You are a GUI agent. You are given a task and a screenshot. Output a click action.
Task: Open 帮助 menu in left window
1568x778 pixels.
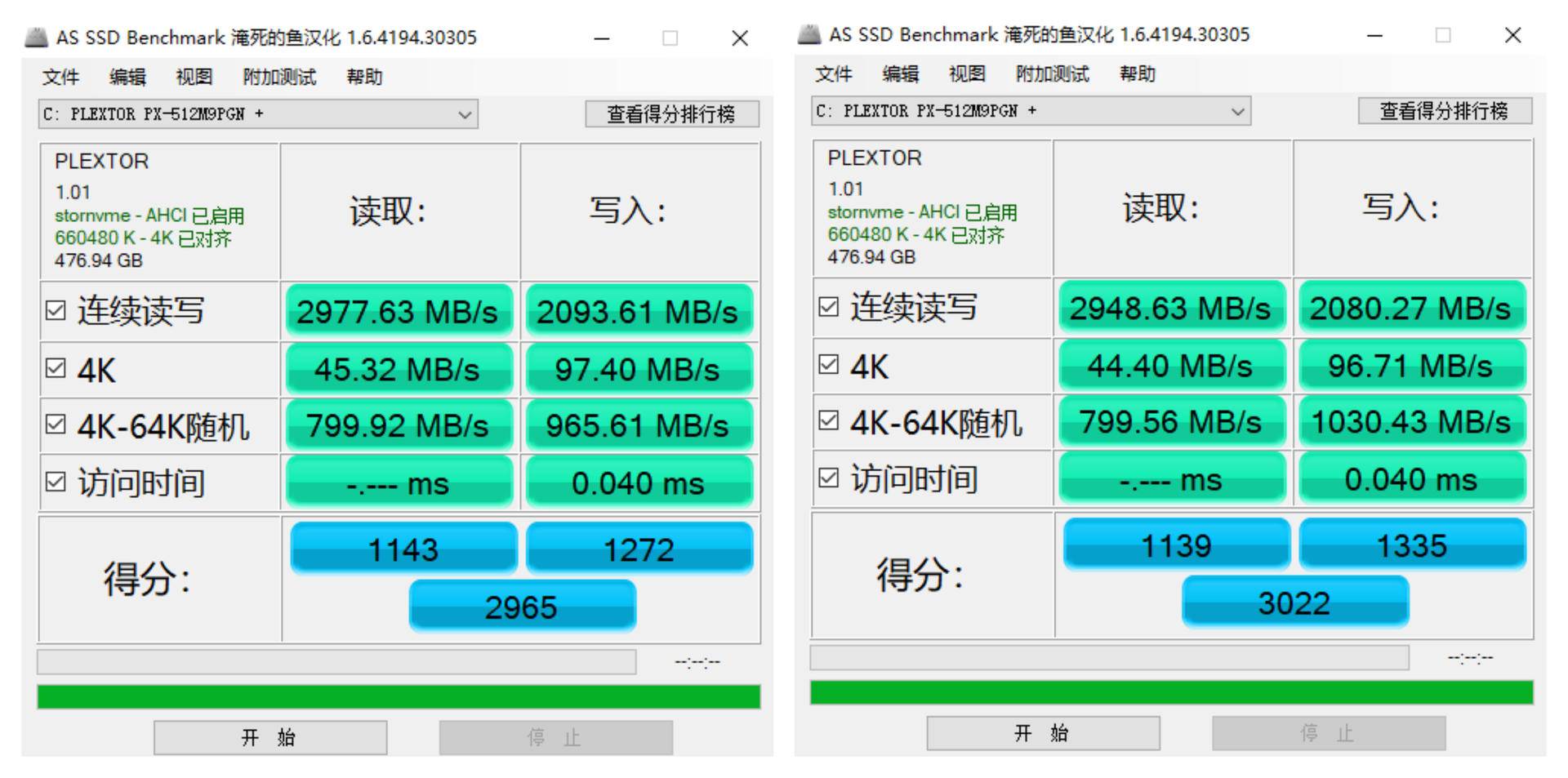(364, 77)
